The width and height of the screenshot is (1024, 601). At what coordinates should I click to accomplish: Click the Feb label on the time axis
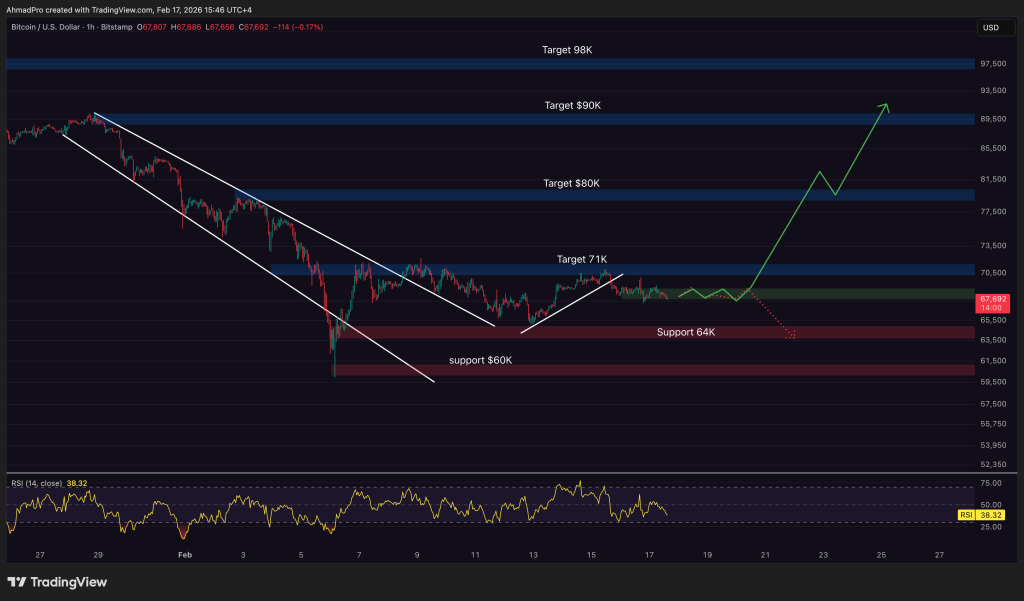pyautogui.click(x=184, y=553)
